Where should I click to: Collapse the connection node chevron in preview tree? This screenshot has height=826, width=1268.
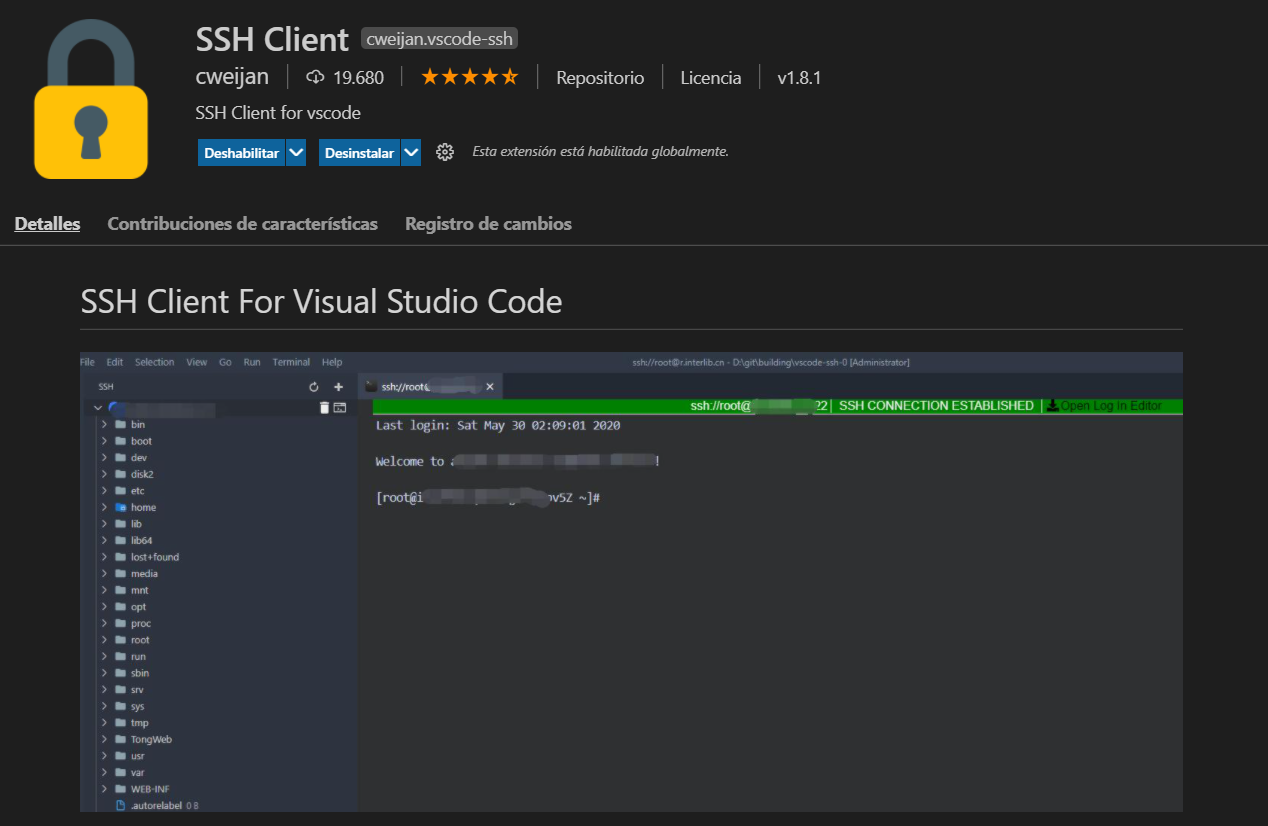pos(97,408)
